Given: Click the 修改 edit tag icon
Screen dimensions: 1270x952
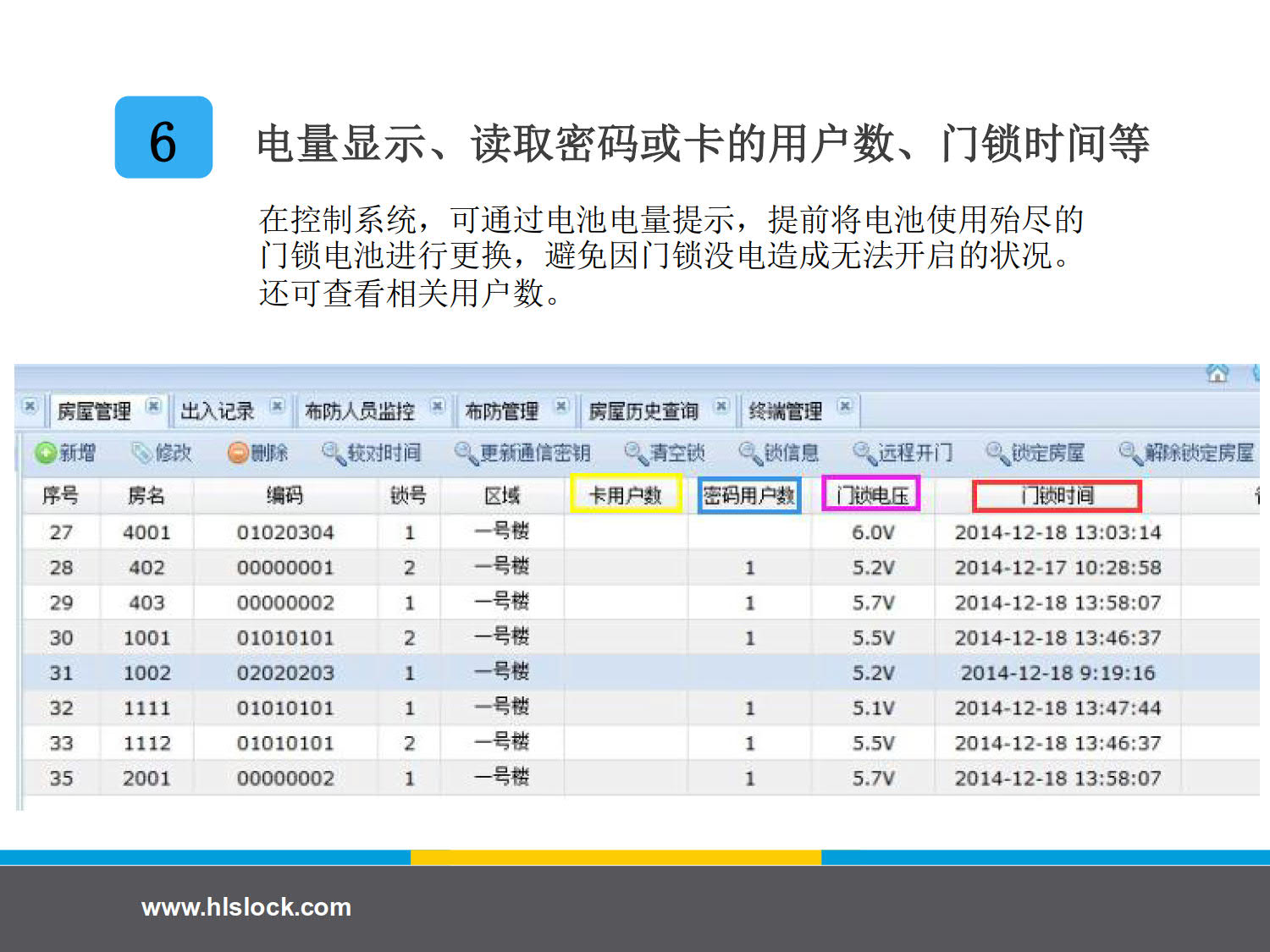Looking at the screenshot, I should pos(141,453).
